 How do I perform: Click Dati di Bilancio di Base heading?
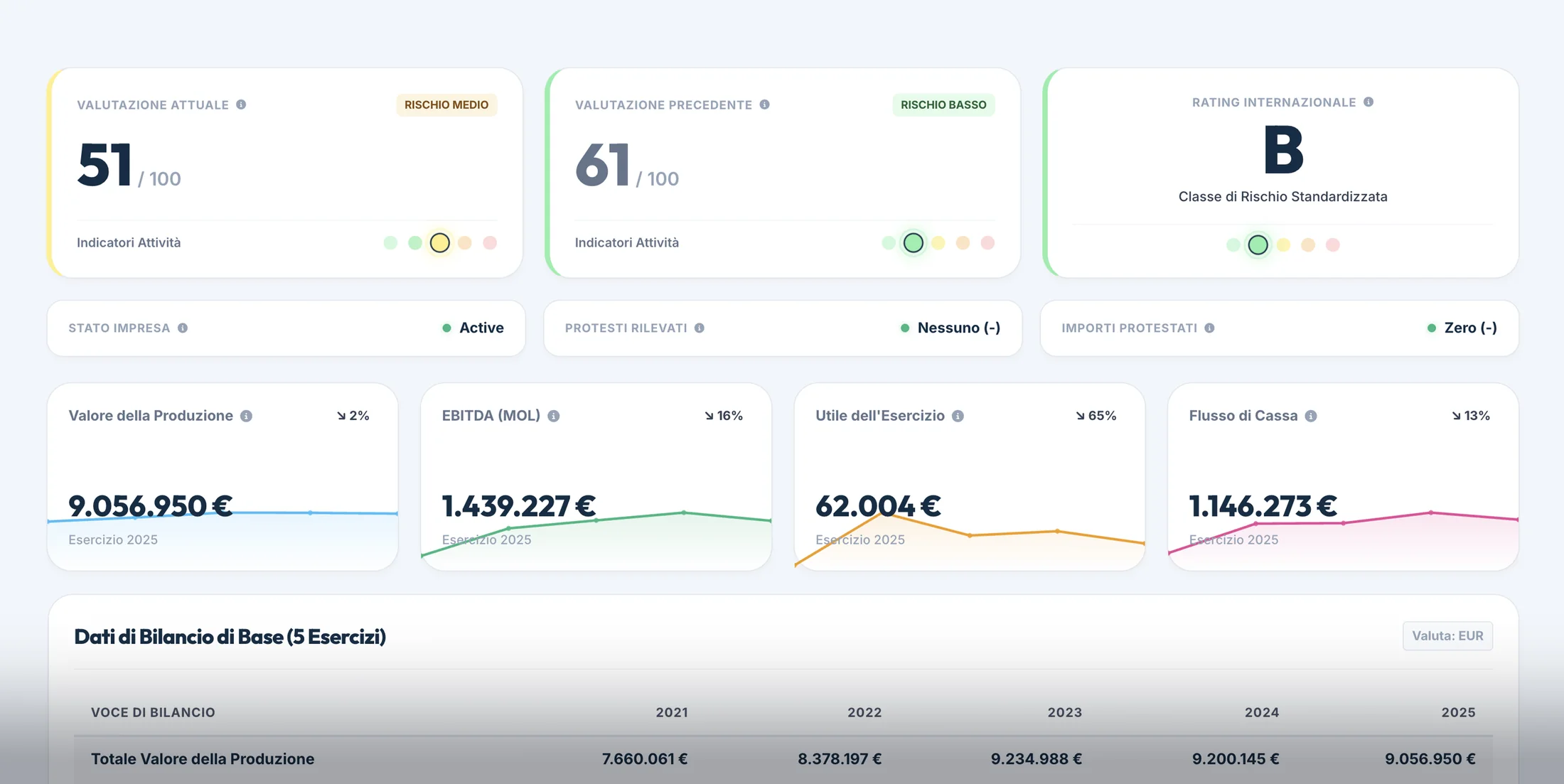(x=230, y=636)
